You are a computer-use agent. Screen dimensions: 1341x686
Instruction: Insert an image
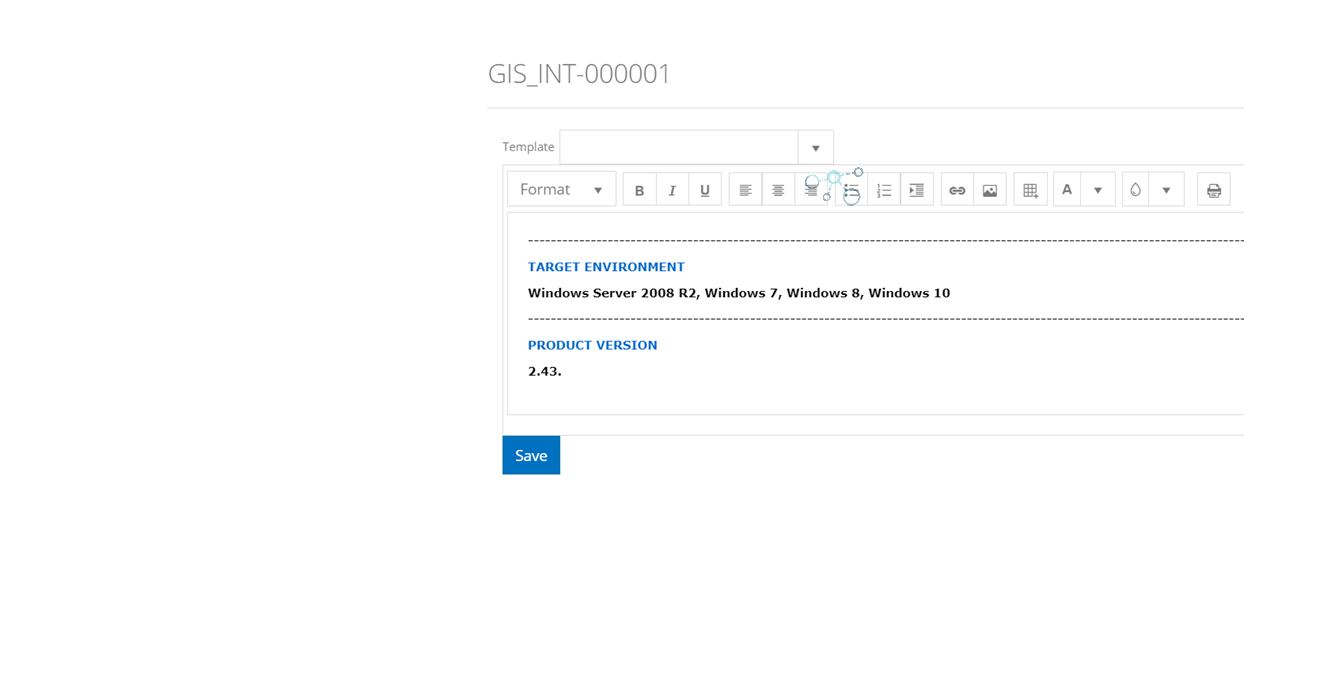click(x=990, y=190)
